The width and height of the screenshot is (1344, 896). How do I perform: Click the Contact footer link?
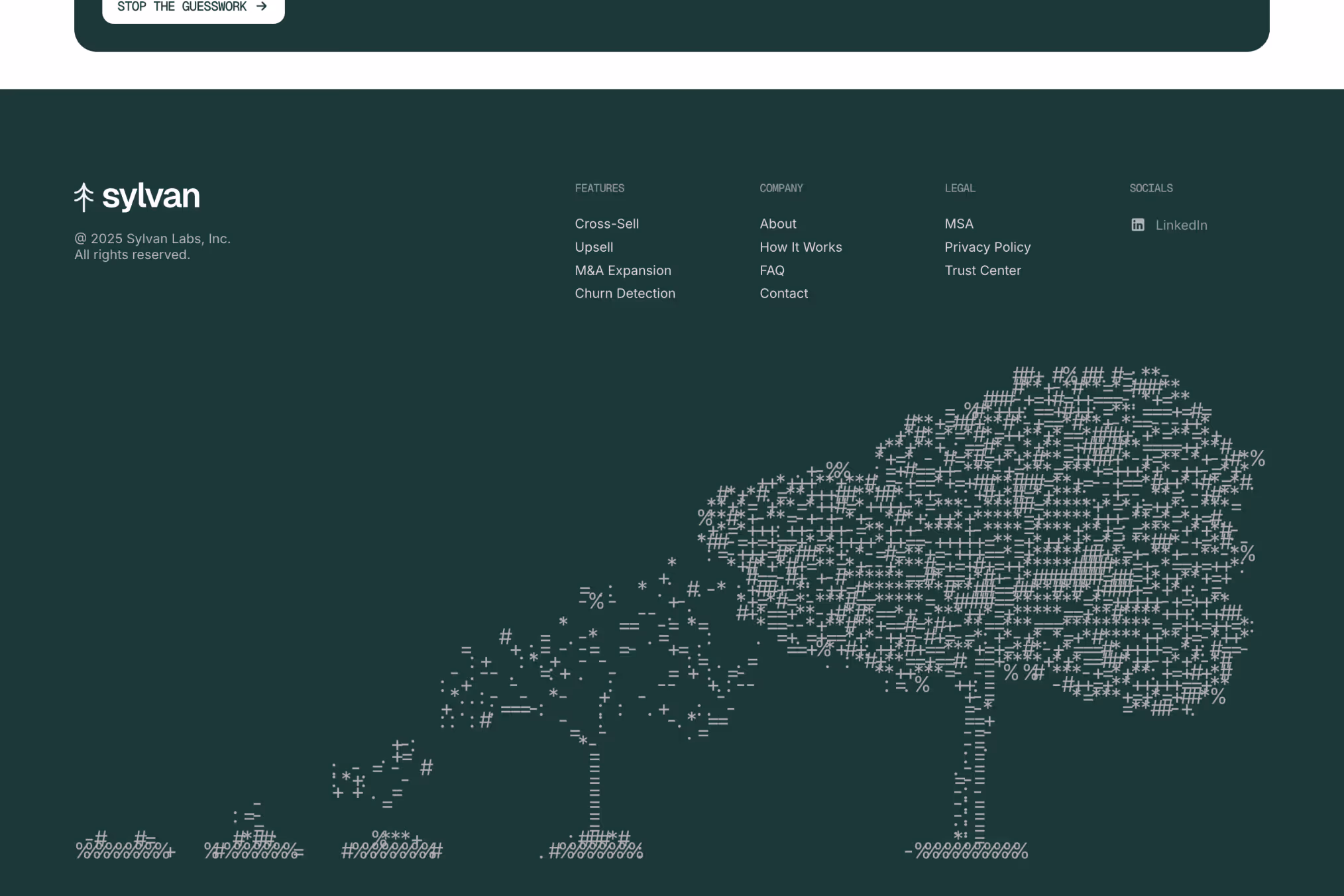tap(783, 294)
